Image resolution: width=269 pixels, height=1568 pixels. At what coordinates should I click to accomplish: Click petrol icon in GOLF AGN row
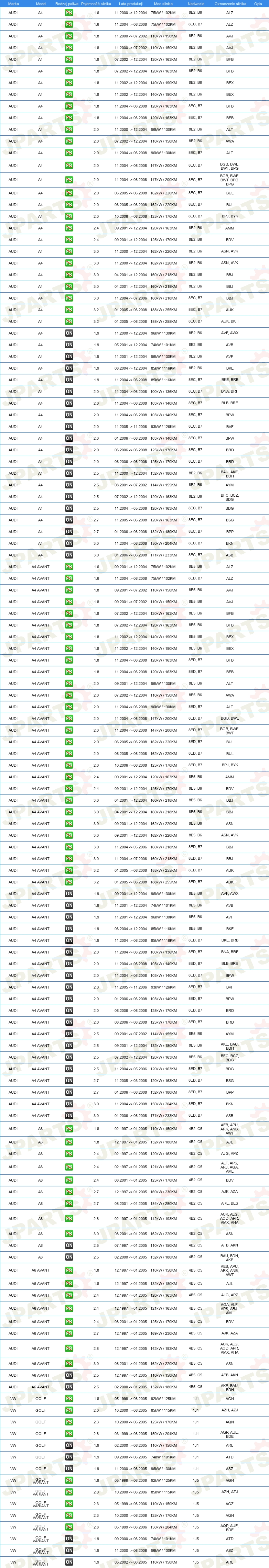click(x=69, y=1399)
